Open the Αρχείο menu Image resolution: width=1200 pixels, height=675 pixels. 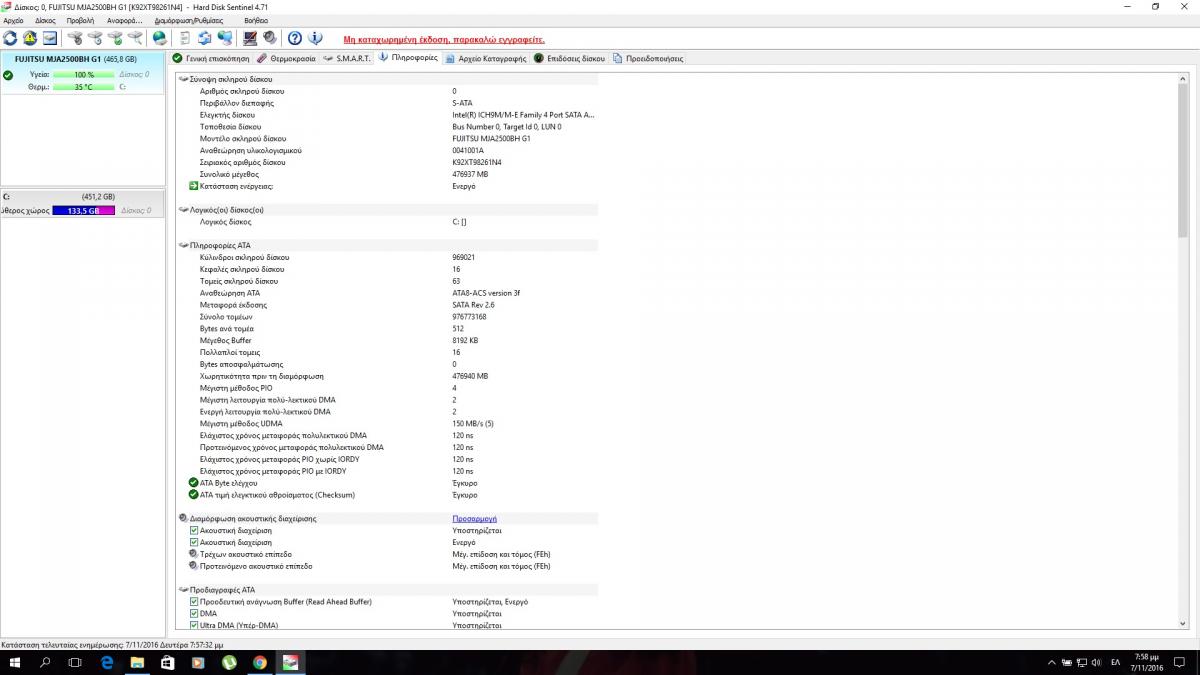point(14,20)
